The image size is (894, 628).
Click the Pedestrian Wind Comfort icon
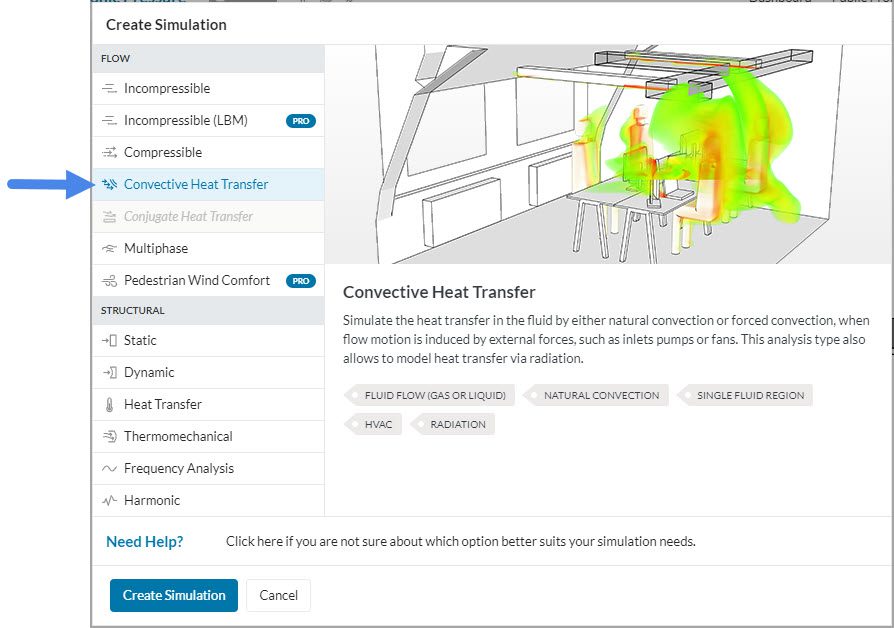click(x=109, y=281)
